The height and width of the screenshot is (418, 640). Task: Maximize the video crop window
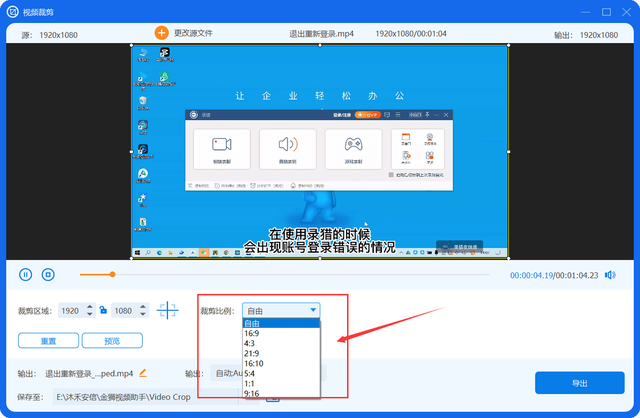[x=607, y=12]
